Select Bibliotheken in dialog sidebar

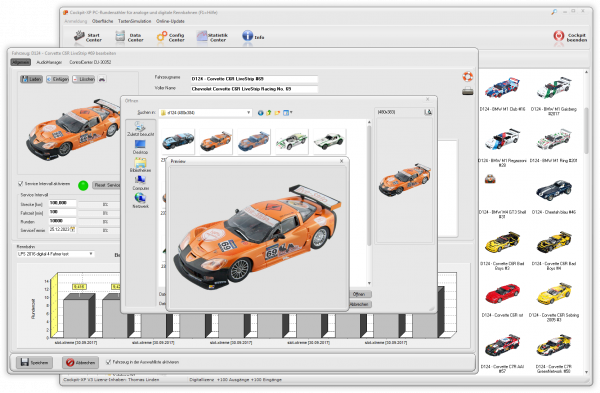(140, 165)
